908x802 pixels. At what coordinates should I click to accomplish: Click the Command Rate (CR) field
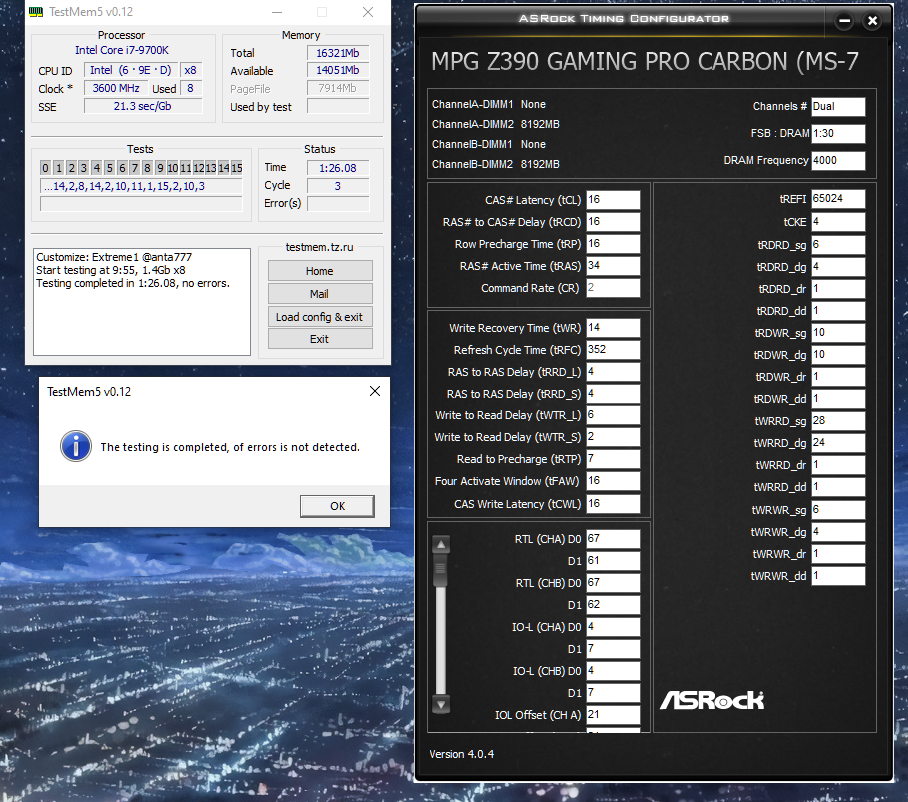point(613,288)
